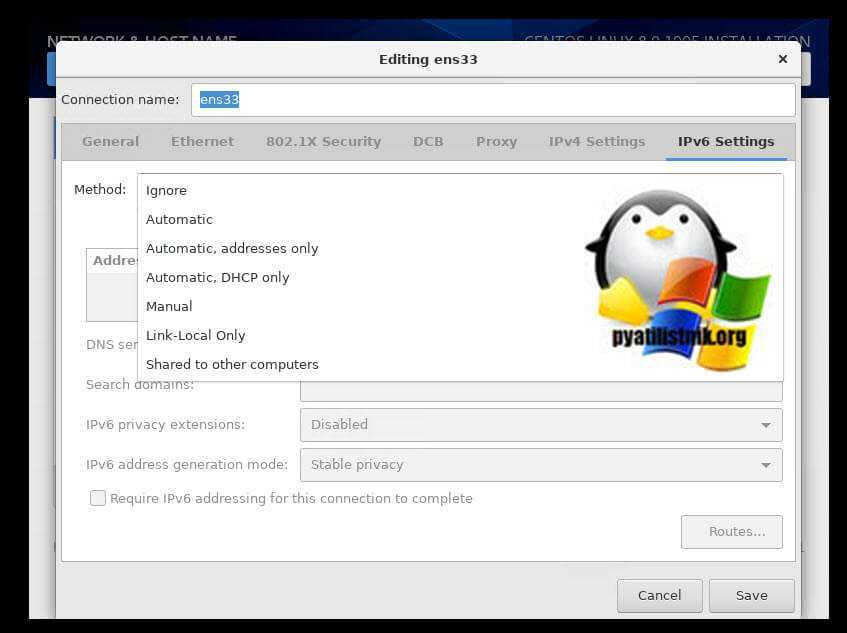Click the Search domains input field
The height and width of the screenshot is (633, 847).
coord(541,390)
